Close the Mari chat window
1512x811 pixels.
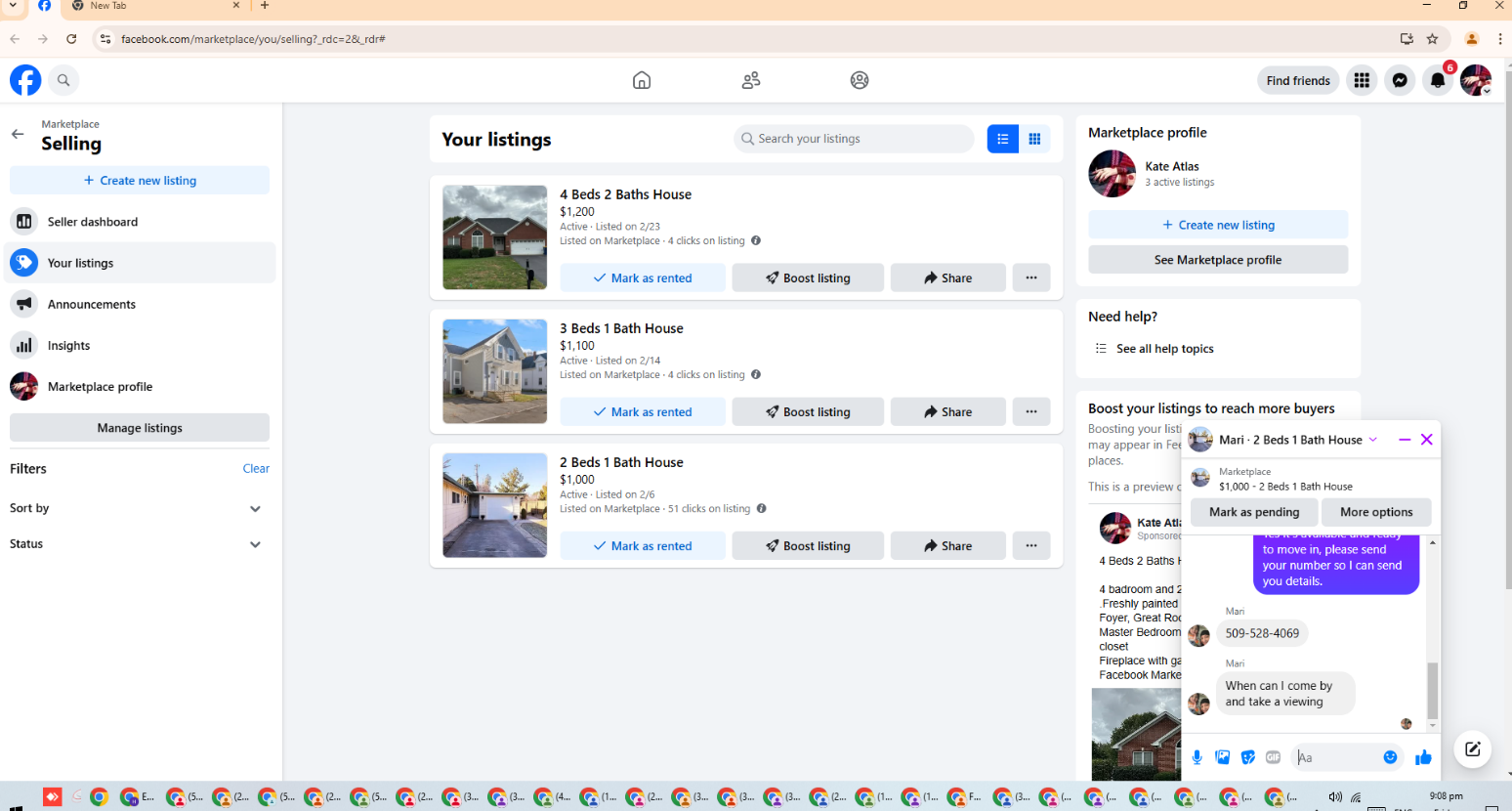click(x=1427, y=440)
